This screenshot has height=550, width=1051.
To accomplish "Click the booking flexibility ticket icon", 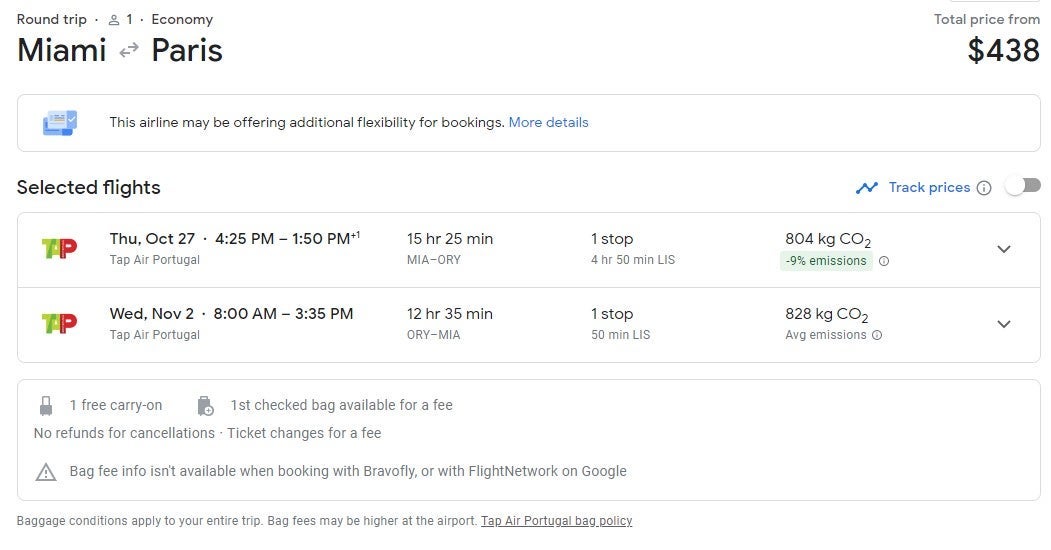I will pyautogui.click(x=59, y=123).
